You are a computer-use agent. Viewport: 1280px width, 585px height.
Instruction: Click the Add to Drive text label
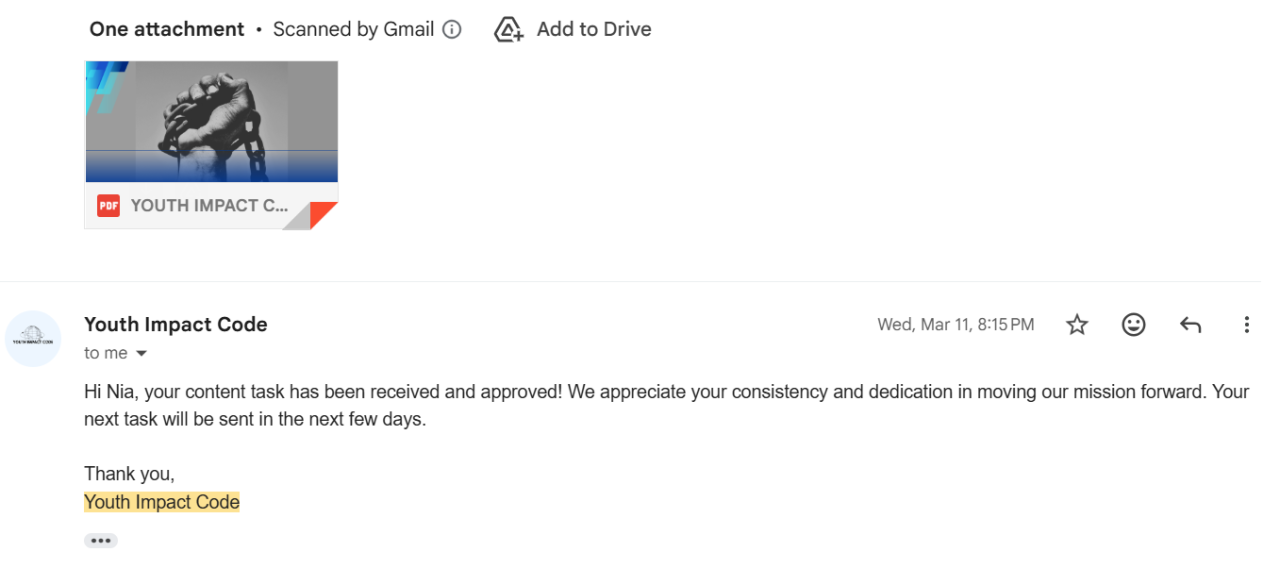594,30
